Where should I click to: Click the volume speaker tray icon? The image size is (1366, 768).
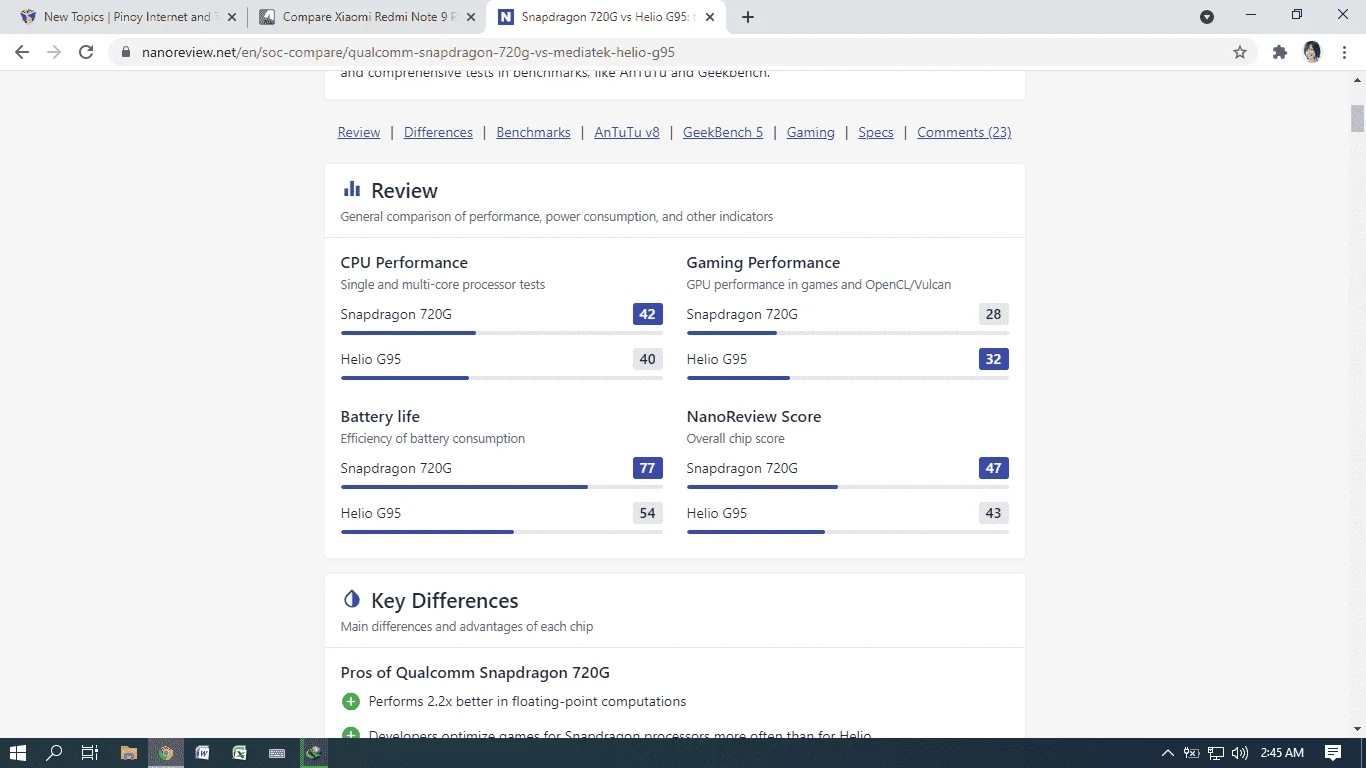coord(1240,753)
